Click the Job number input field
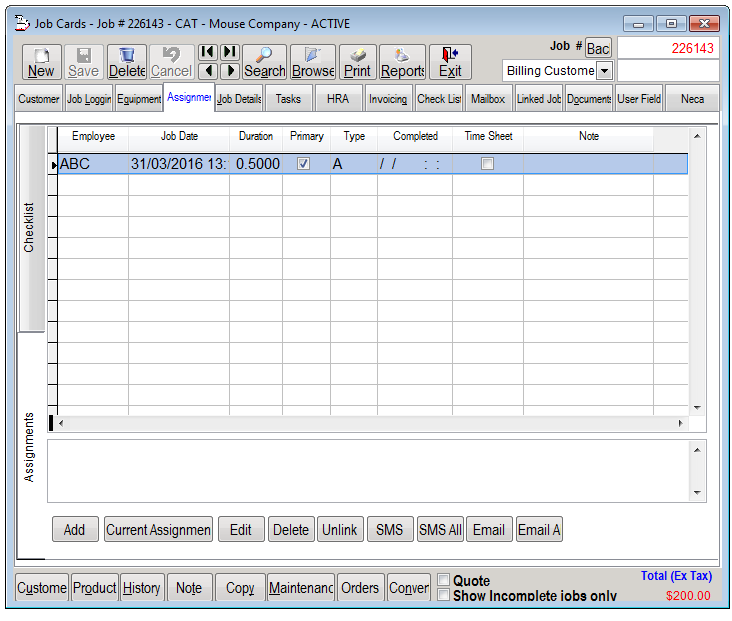 click(667, 48)
